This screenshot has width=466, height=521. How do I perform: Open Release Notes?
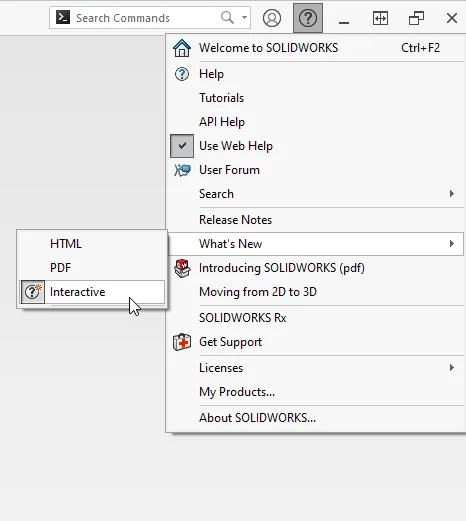tap(316, 220)
